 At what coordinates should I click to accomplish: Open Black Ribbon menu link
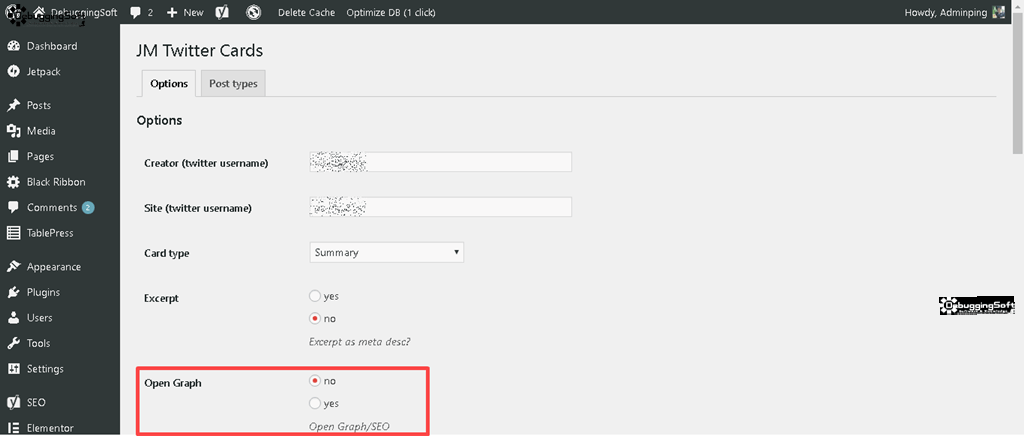pos(56,182)
